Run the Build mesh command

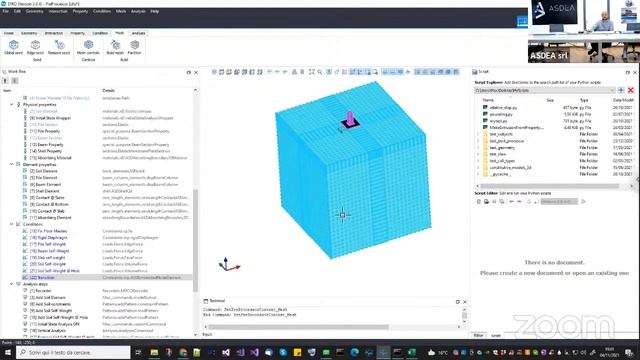click(115, 47)
